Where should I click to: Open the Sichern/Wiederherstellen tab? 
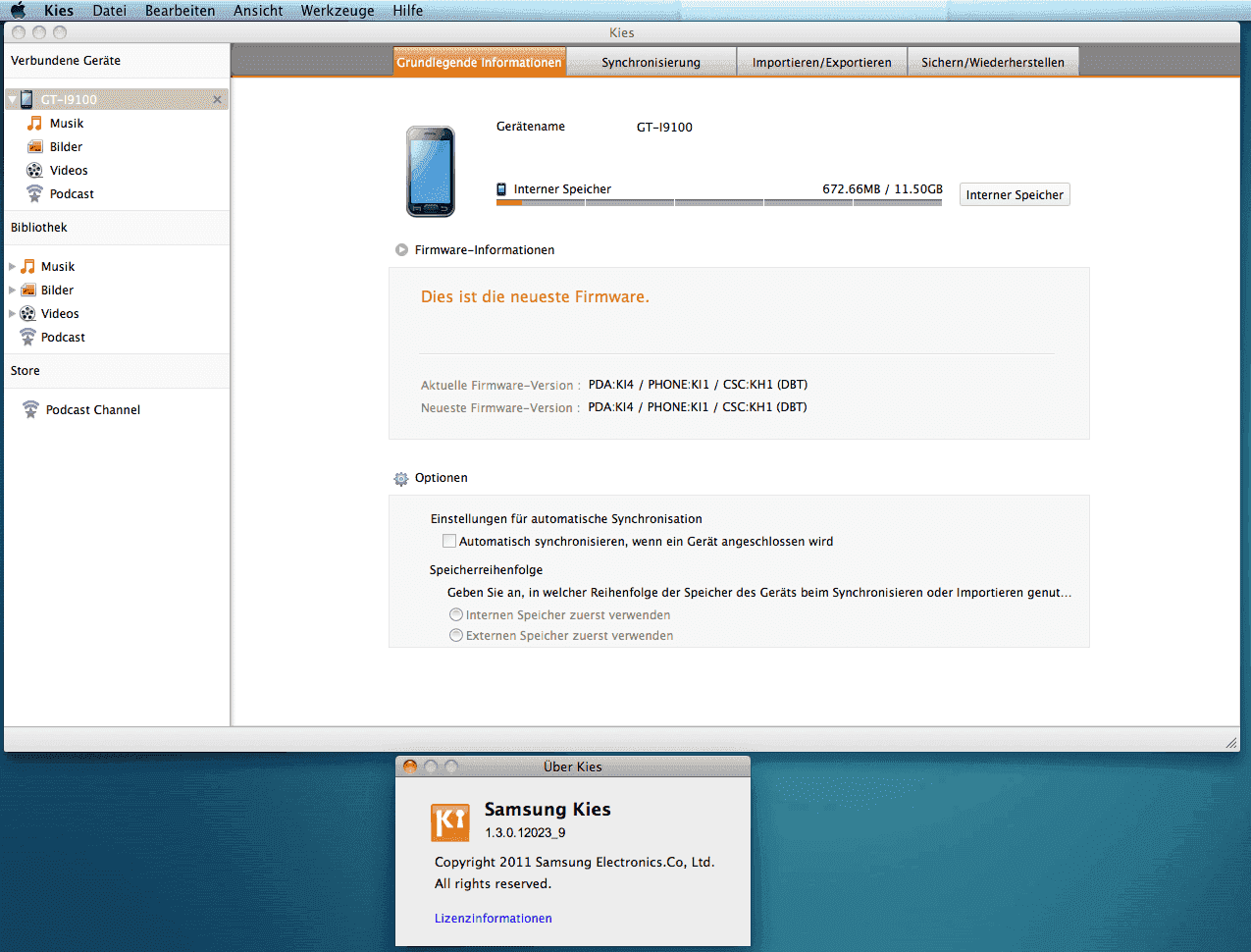pos(993,62)
